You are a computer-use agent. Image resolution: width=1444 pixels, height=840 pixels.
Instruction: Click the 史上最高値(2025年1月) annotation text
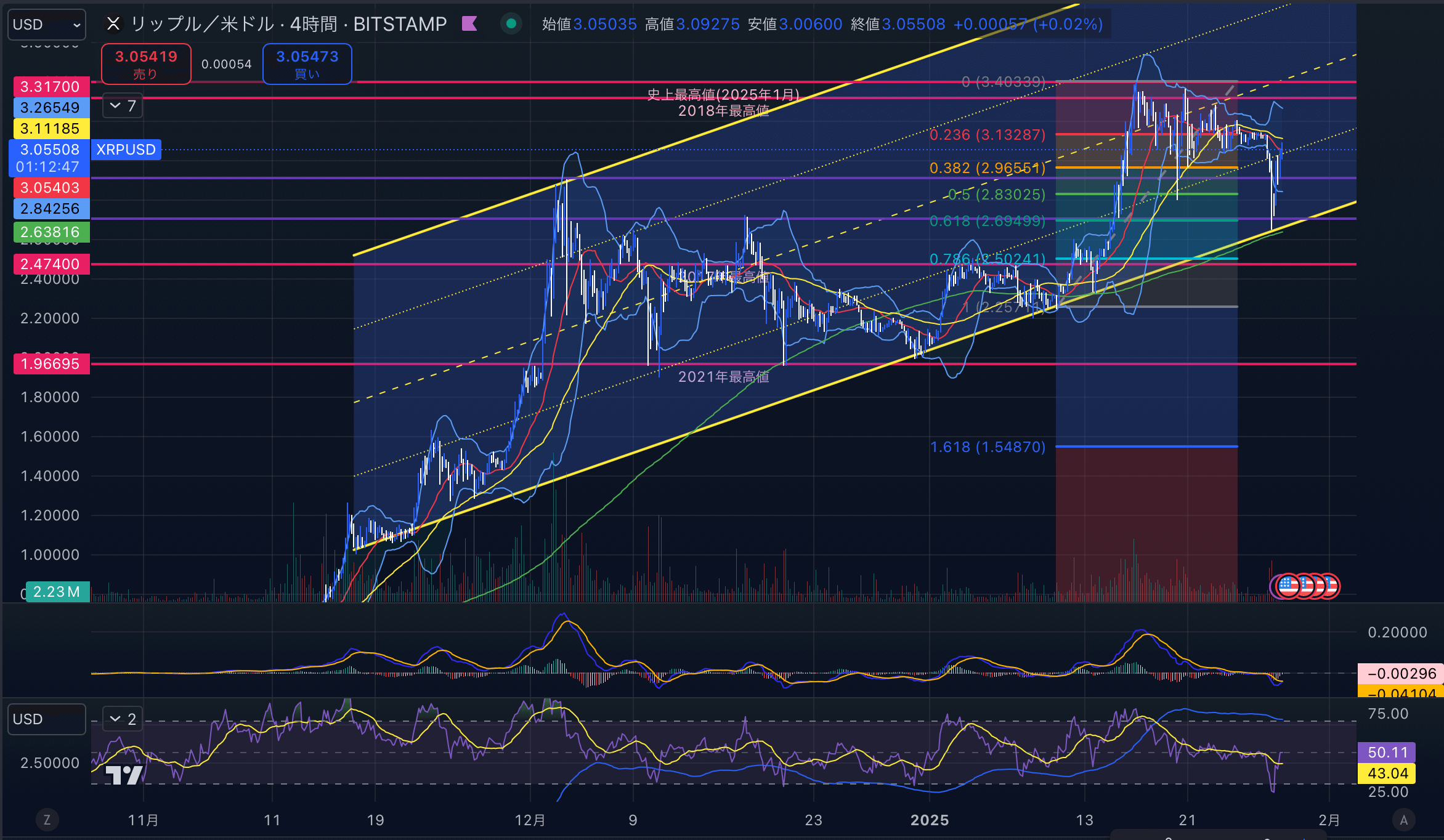coord(723,94)
